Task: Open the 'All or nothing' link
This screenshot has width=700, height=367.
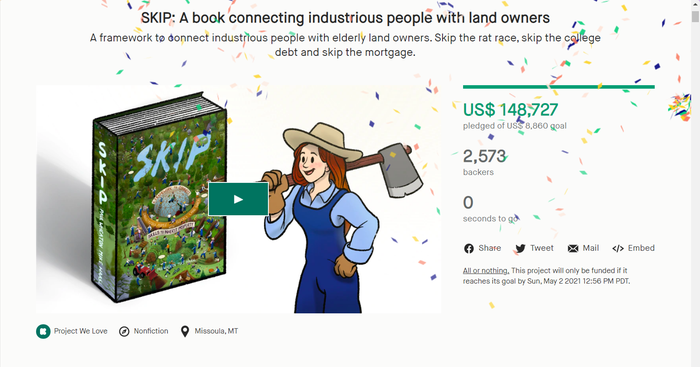Action: pyautogui.click(x=486, y=271)
